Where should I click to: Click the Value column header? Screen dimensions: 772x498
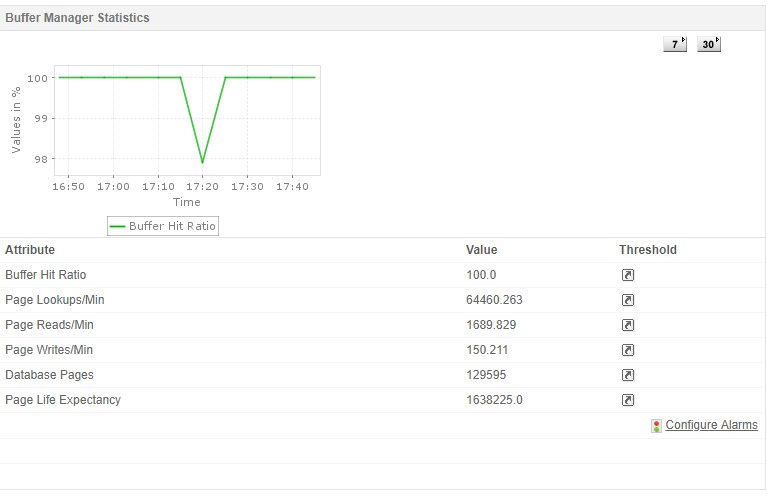tap(482, 250)
